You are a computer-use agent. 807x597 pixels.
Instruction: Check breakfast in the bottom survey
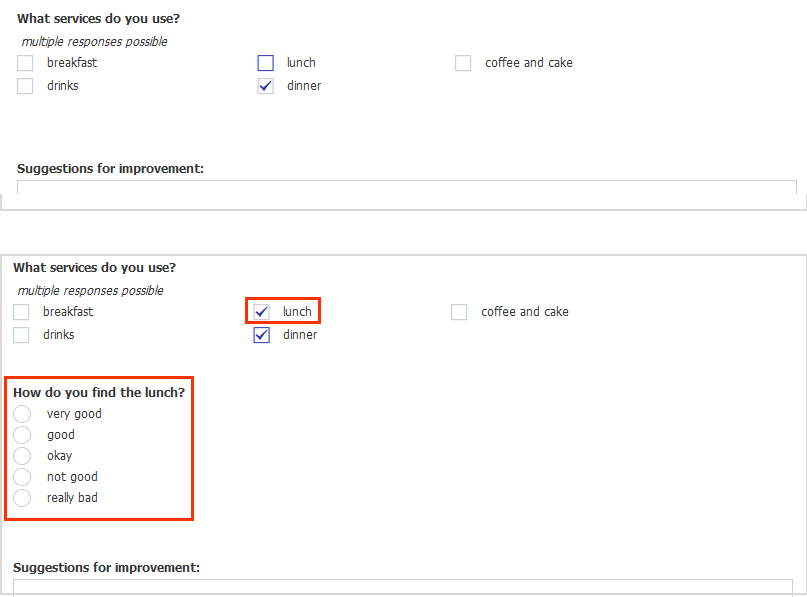tap(21, 311)
